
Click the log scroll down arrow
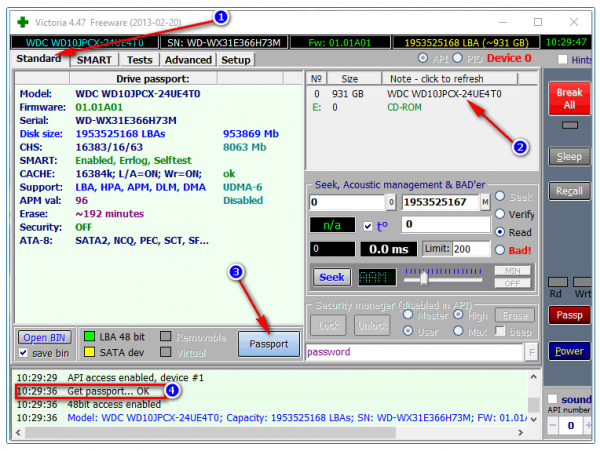[x=533, y=419]
